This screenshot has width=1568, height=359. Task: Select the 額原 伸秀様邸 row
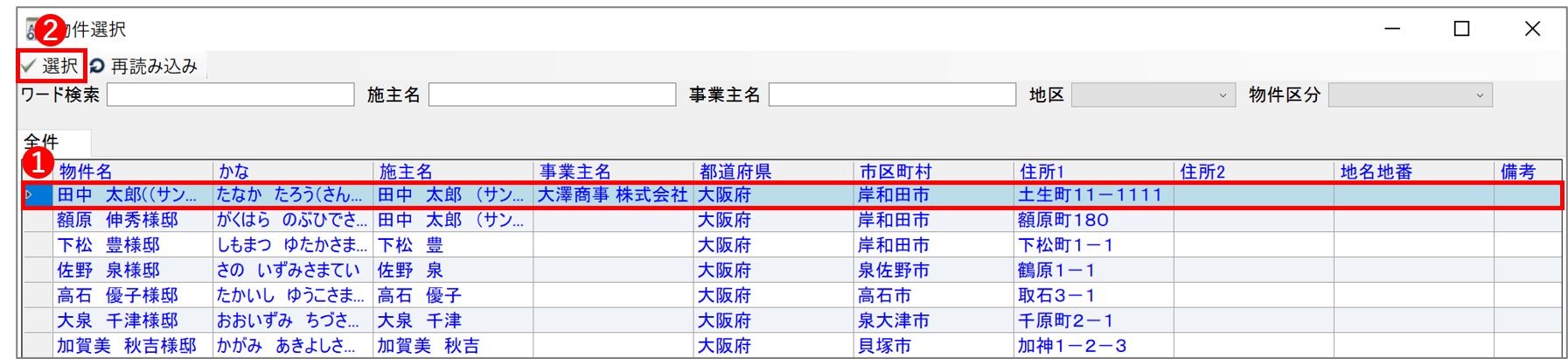(x=117, y=221)
